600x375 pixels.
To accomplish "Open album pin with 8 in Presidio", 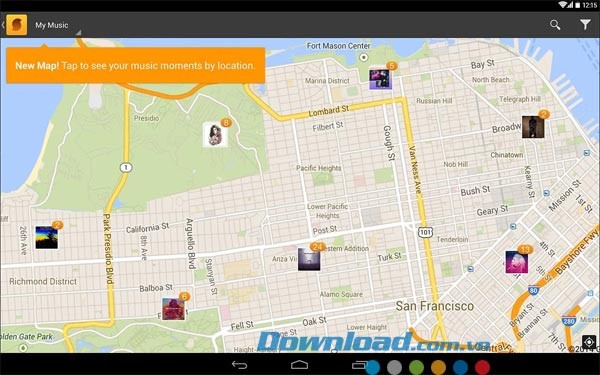I will coord(215,135).
